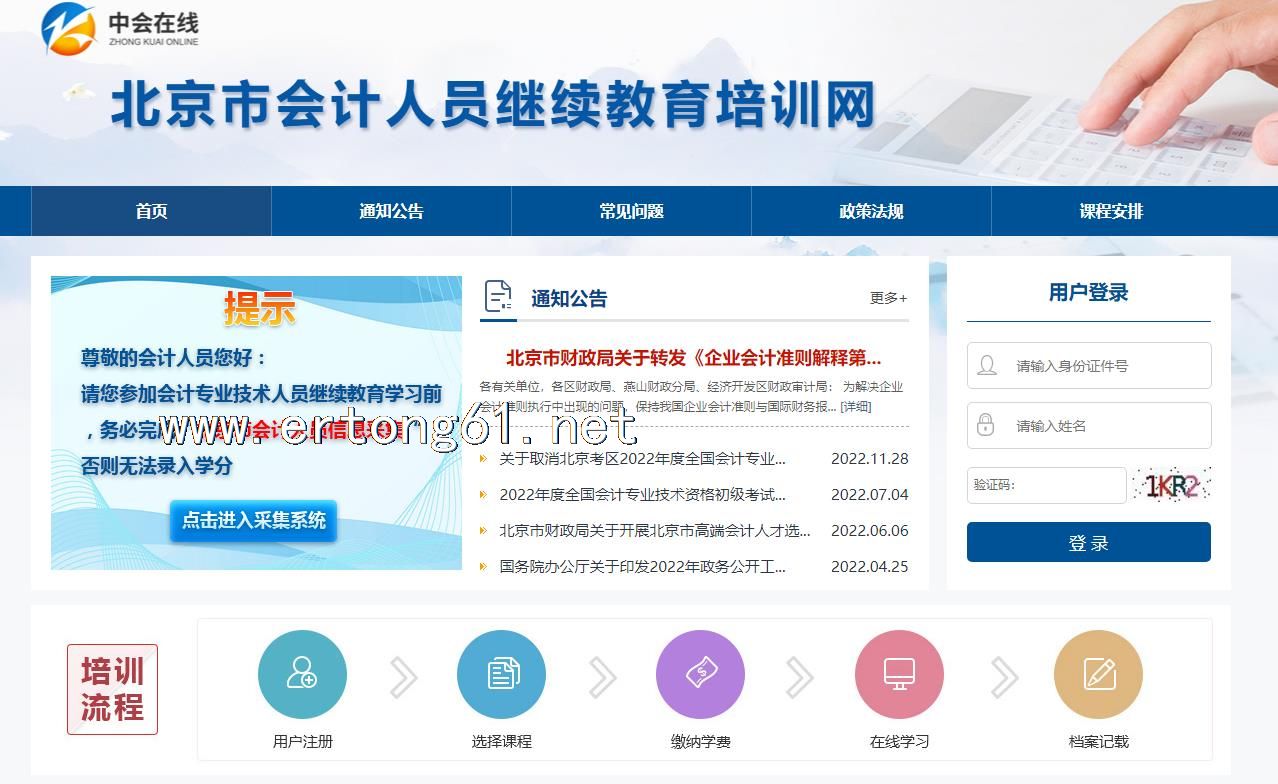The image size is (1278, 784).
Task: Click the 通知公告 section document icon
Action: (x=498, y=297)
